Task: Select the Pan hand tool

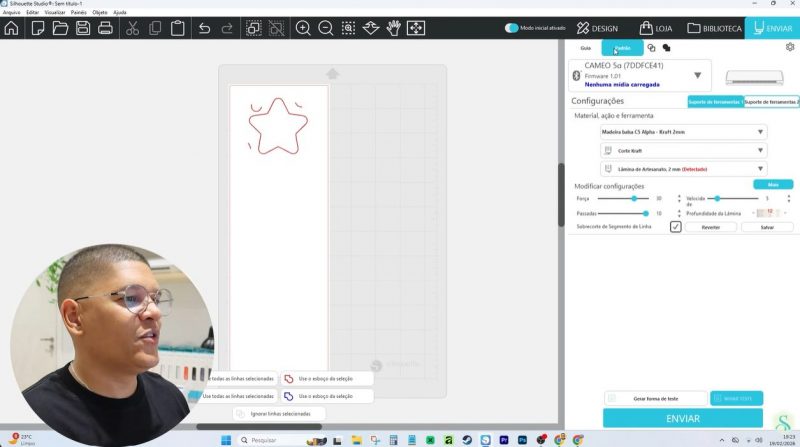Action: click(x=393, y=28)
